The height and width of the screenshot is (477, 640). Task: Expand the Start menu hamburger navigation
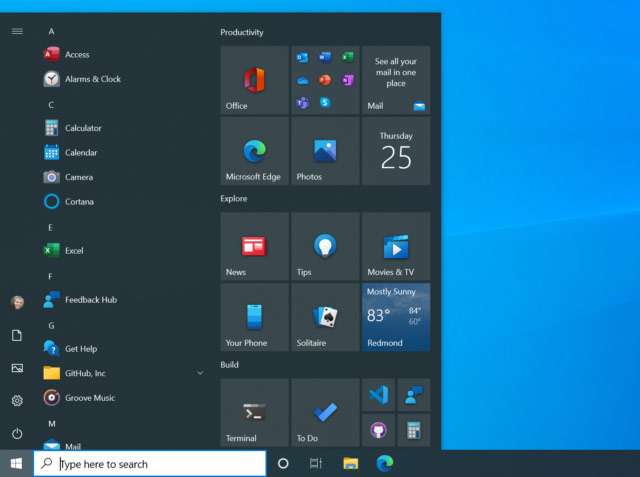click(x=17, y=31)
